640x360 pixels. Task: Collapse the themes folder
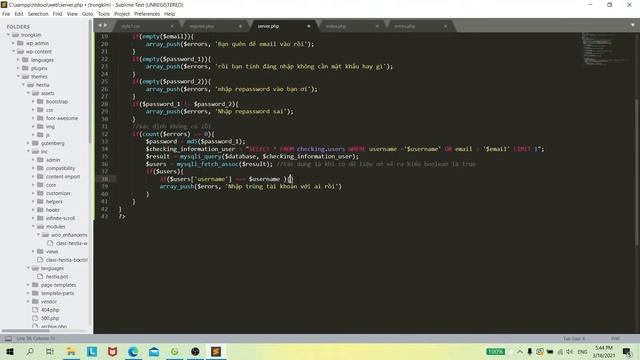click(18, 76)
